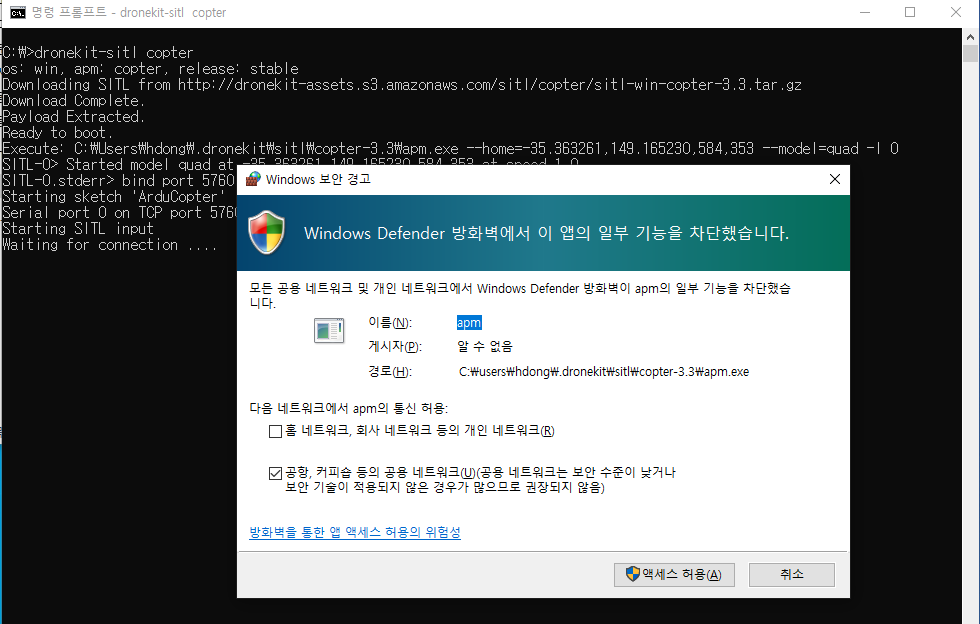
Task: Click the 'Payload Extracted.' console line
Action: tap(73, 117)
